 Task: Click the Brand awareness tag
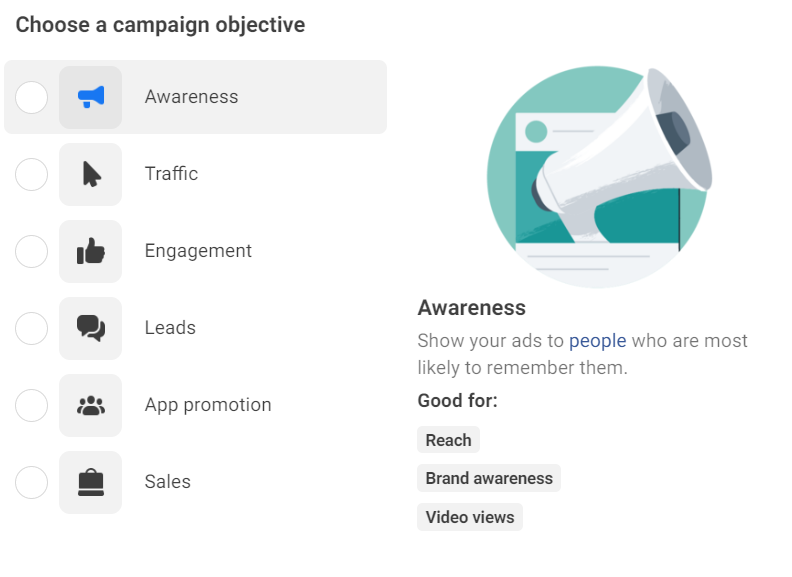[489, 478]
